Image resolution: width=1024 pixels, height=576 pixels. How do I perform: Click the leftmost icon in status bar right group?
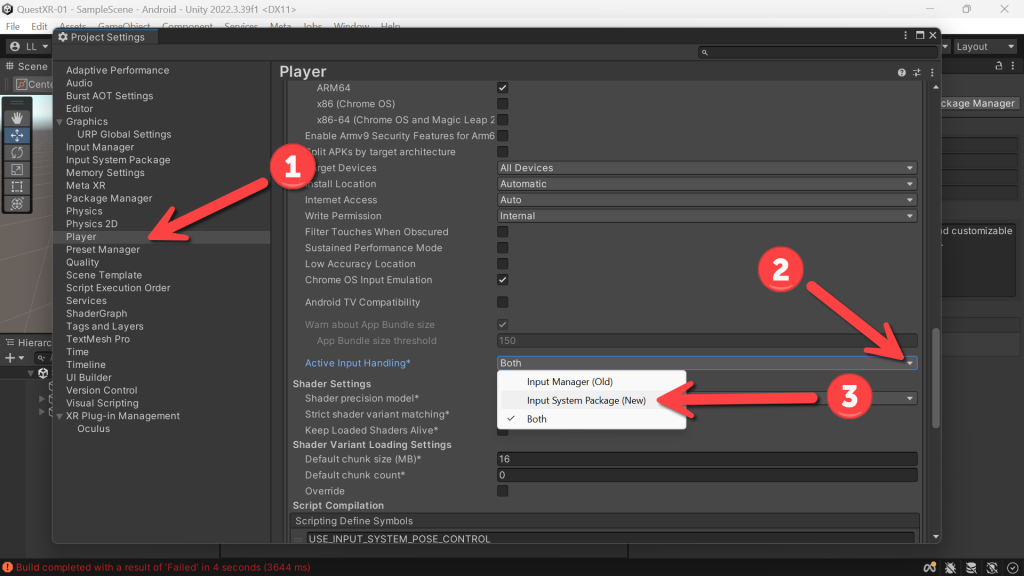929,568
